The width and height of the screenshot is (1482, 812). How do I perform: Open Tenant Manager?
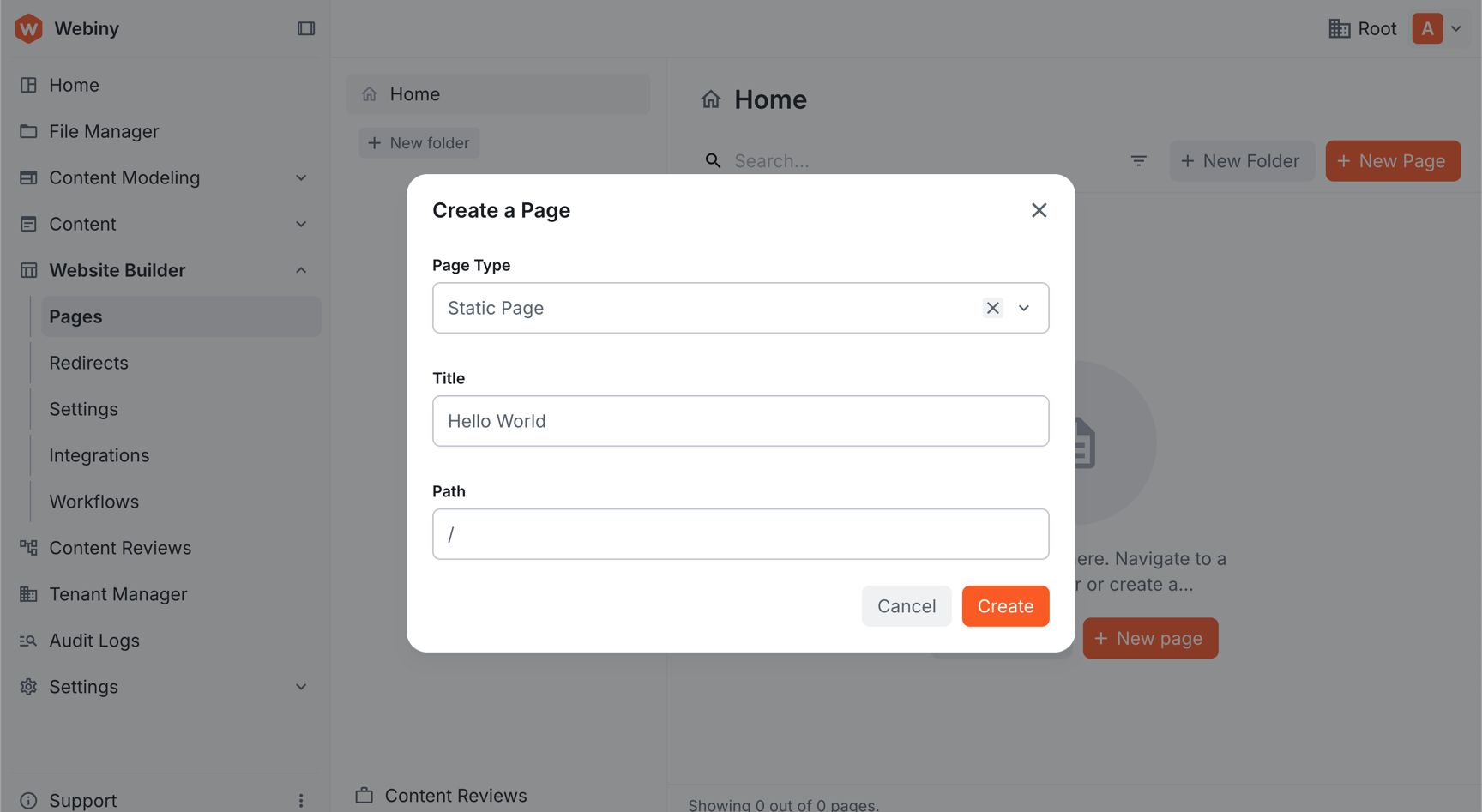click(x=118, y=593)
